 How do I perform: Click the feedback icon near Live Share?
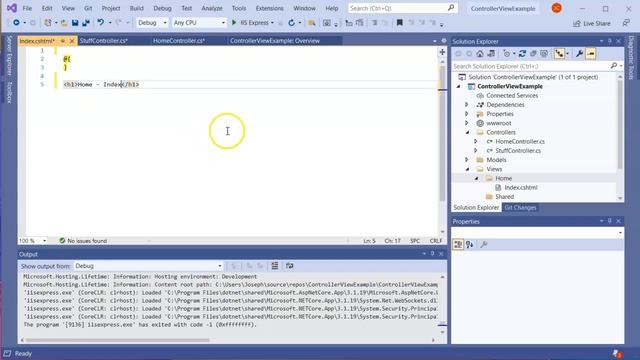click(626, 23)
